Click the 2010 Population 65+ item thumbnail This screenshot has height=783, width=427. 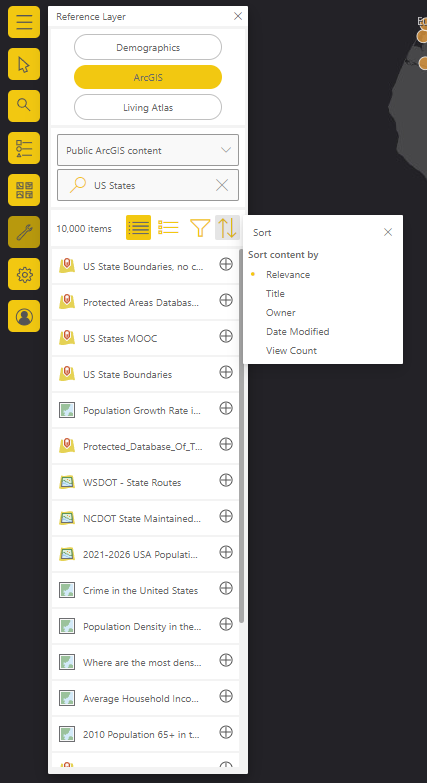coord(67,734)
